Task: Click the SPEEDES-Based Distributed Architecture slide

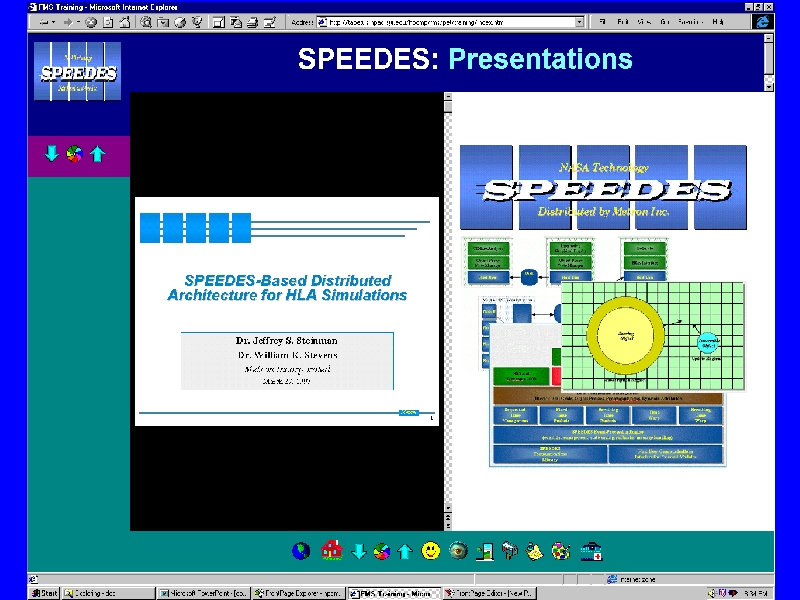Action: [287, 311]
